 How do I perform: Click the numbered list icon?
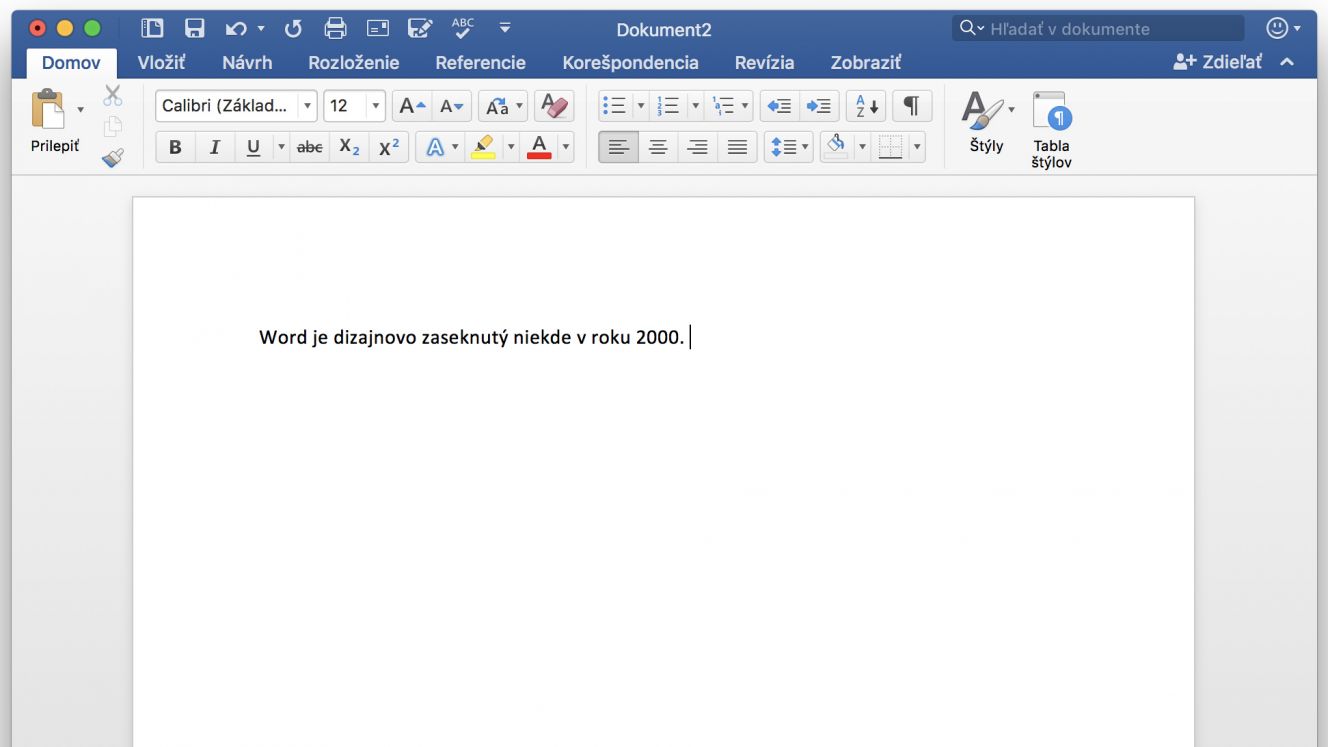[669, 106]
